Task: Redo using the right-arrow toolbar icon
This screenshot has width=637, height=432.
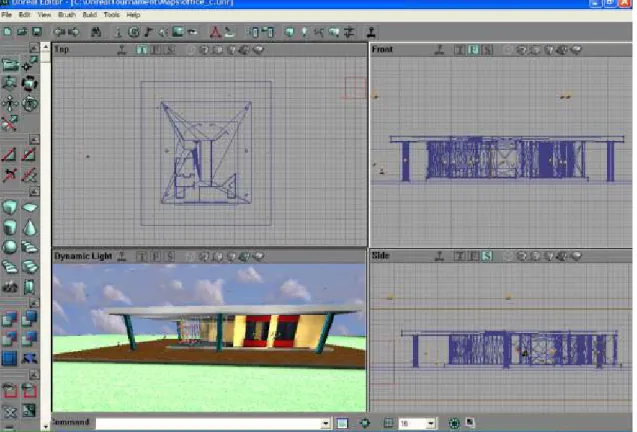Action: click(x=74, y=32)
